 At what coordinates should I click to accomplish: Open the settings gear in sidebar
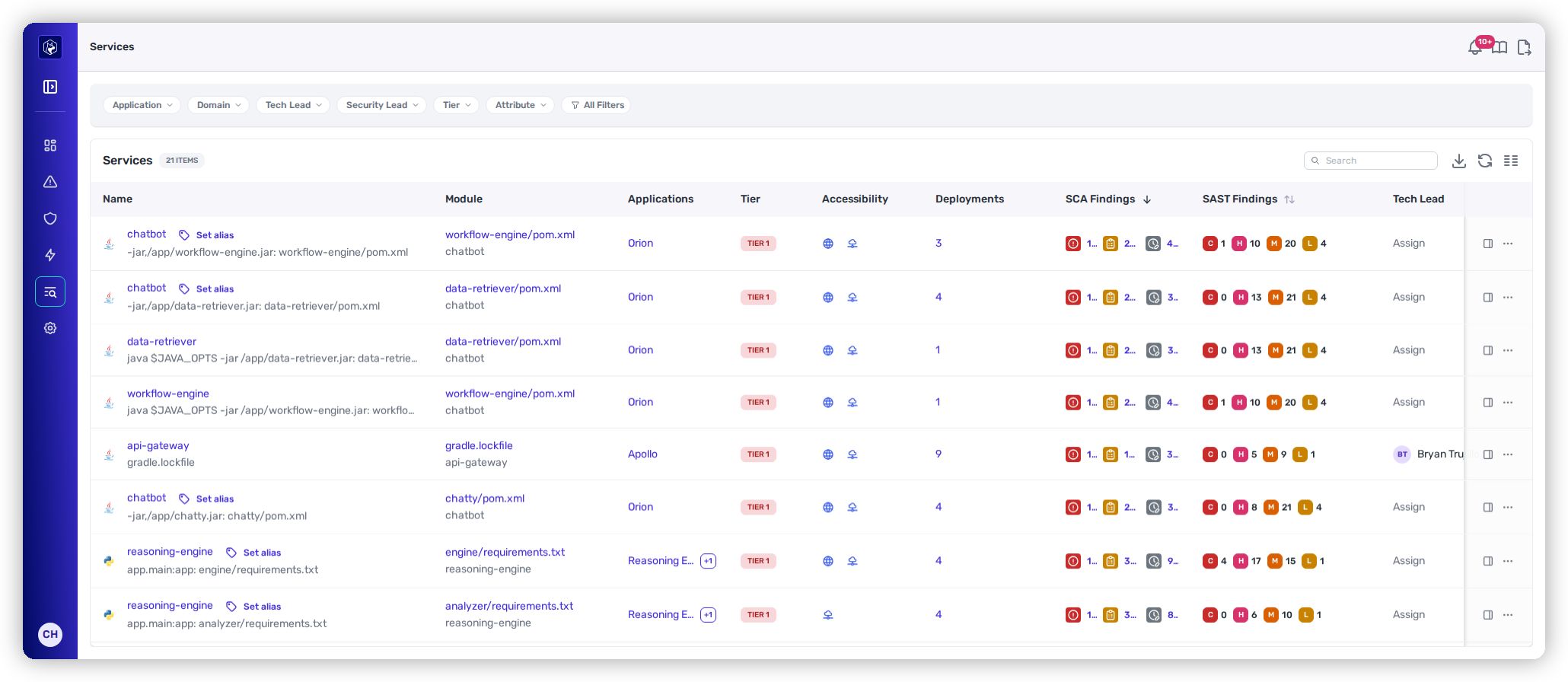click(x=50, y=328)
